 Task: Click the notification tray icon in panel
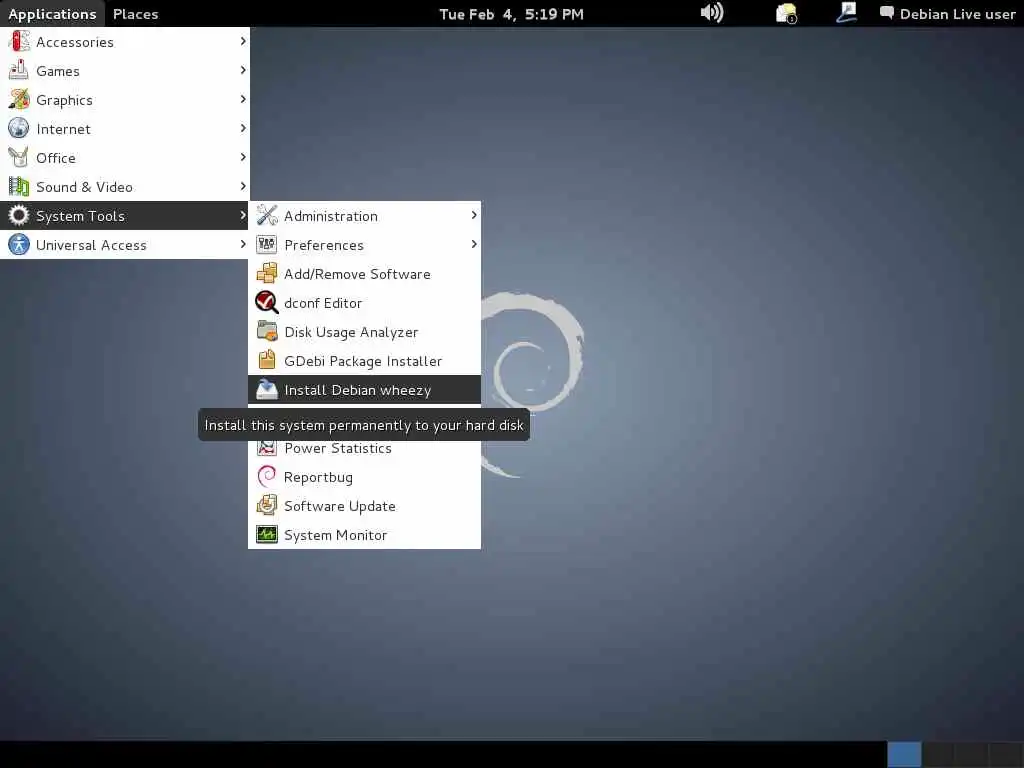786,13
